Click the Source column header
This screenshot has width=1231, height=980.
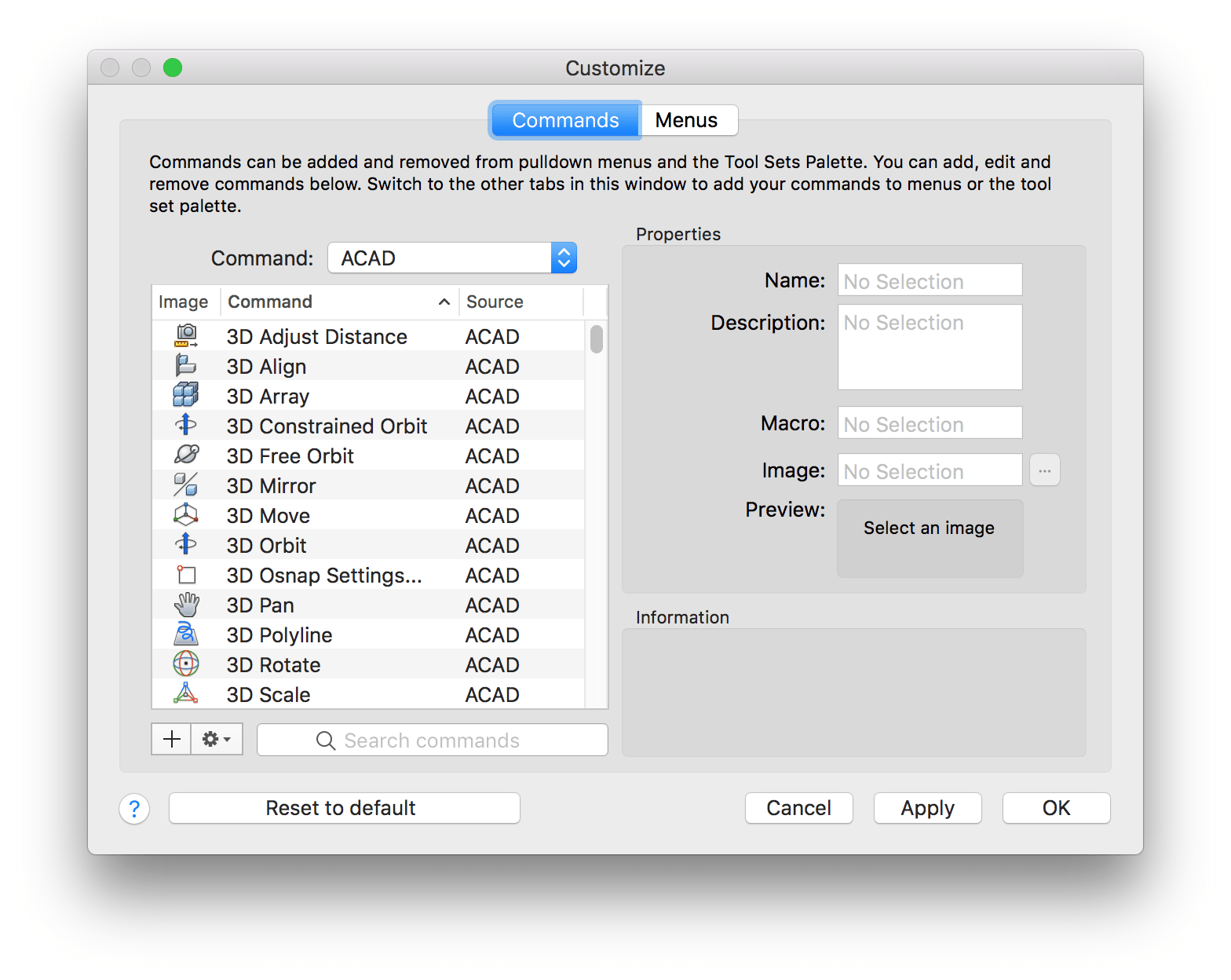pos(521,302)
